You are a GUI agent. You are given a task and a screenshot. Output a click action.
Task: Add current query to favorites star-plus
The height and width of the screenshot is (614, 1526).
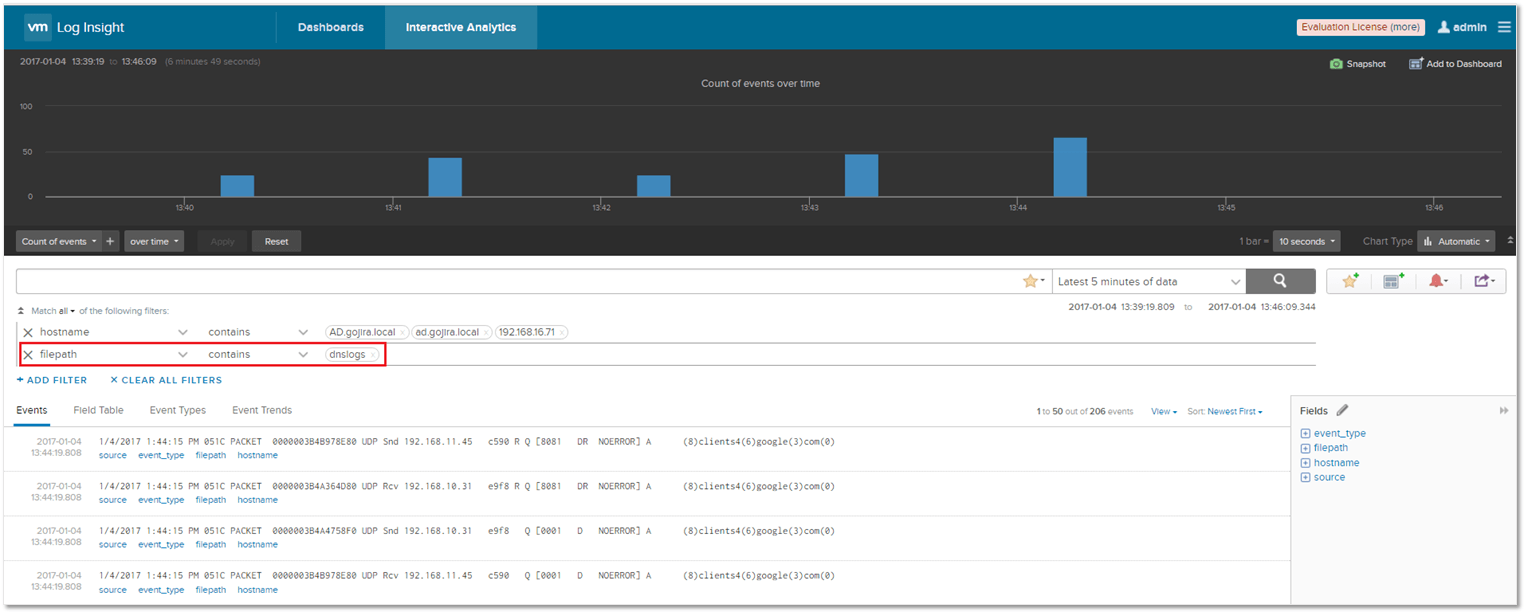coord(1350,281)
